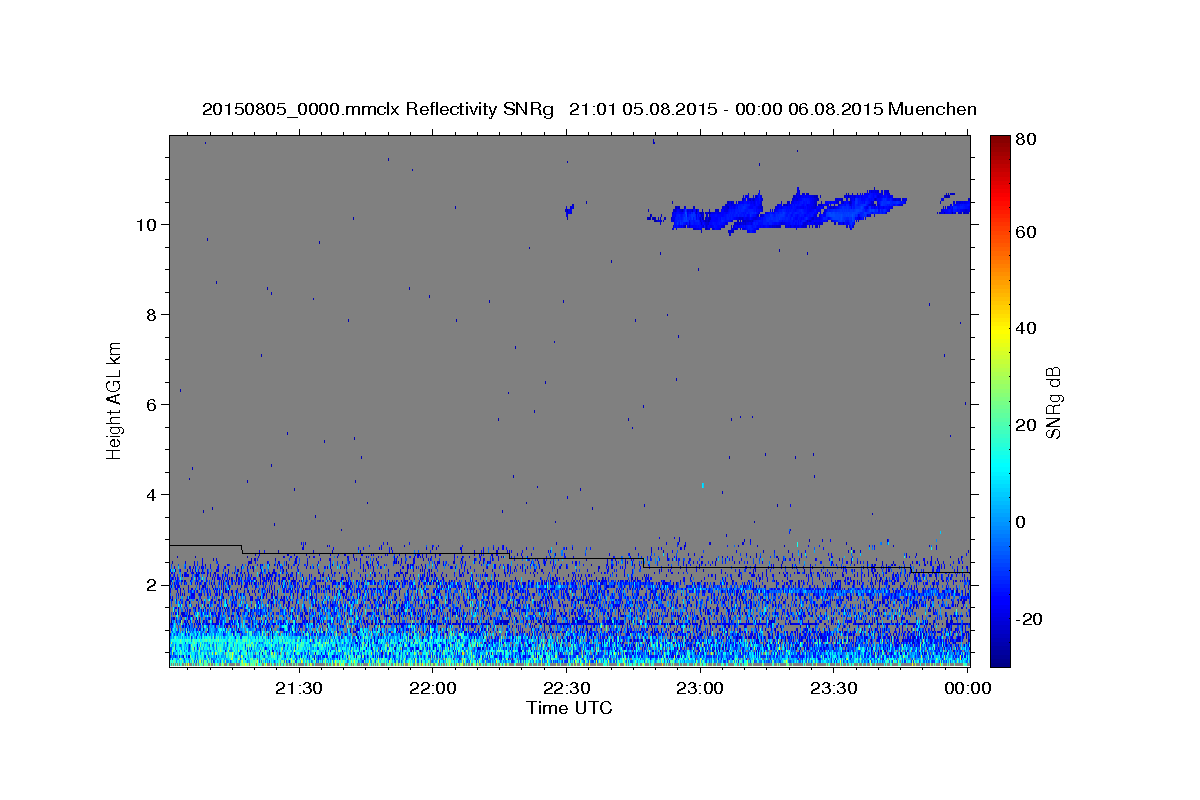
Task: Click the 23:30 time tick label
Action: tap(834, 688)
